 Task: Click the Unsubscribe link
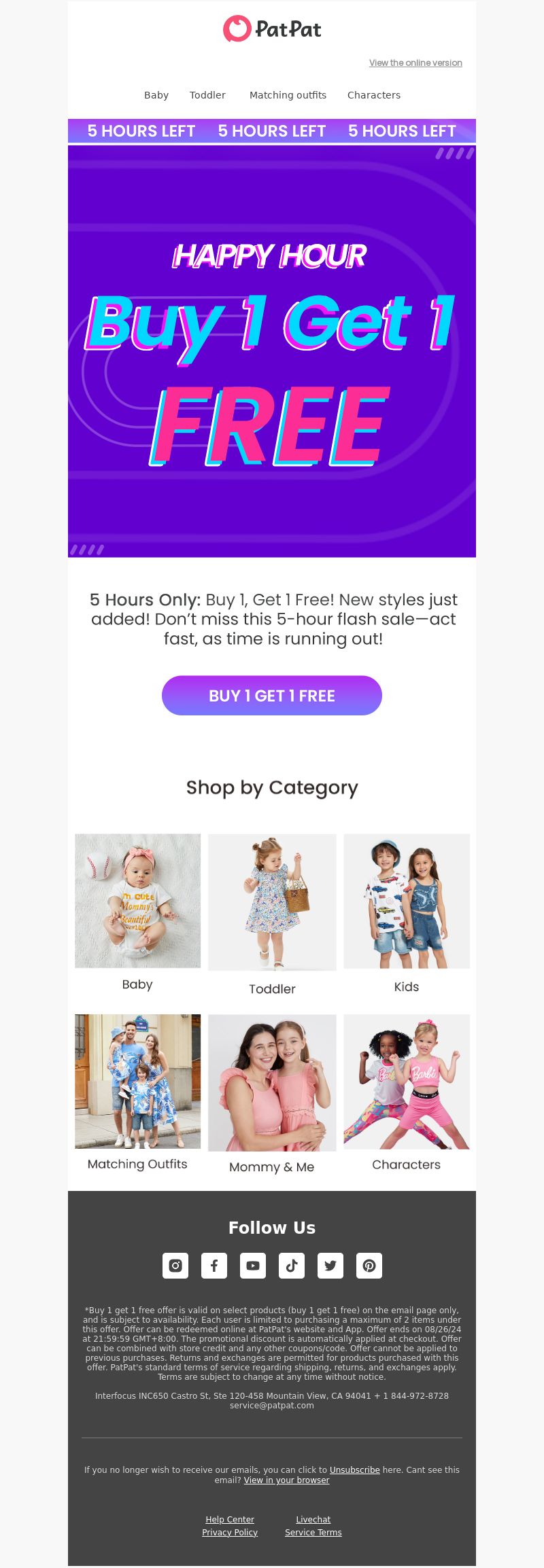[x=355, y=1469]
